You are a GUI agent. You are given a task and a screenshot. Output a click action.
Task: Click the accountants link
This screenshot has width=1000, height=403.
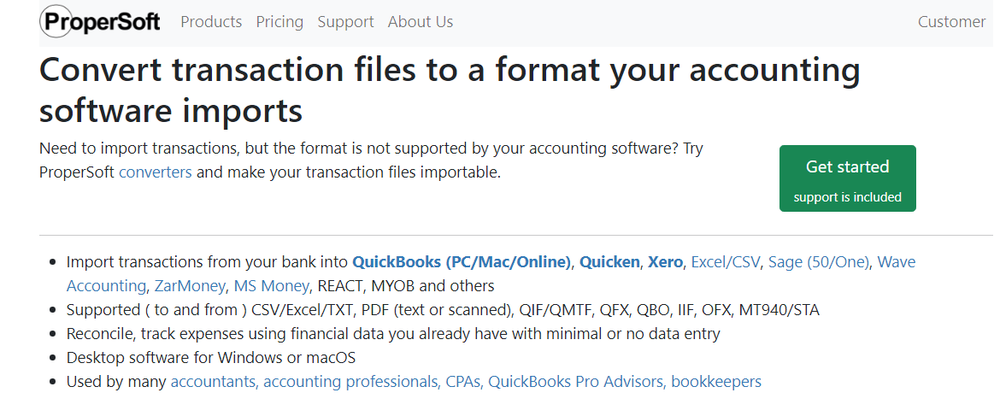coord(215,382)
